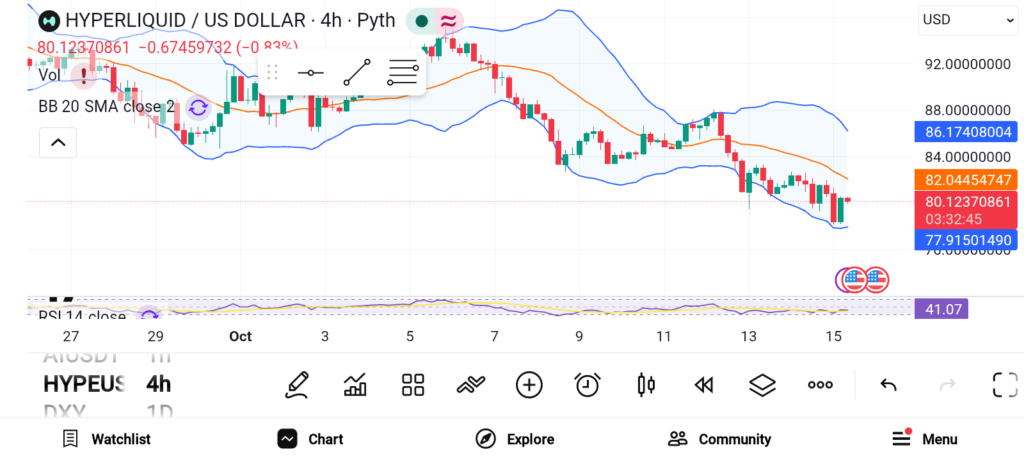Click the purple 41.07 RSI value label

941,309
